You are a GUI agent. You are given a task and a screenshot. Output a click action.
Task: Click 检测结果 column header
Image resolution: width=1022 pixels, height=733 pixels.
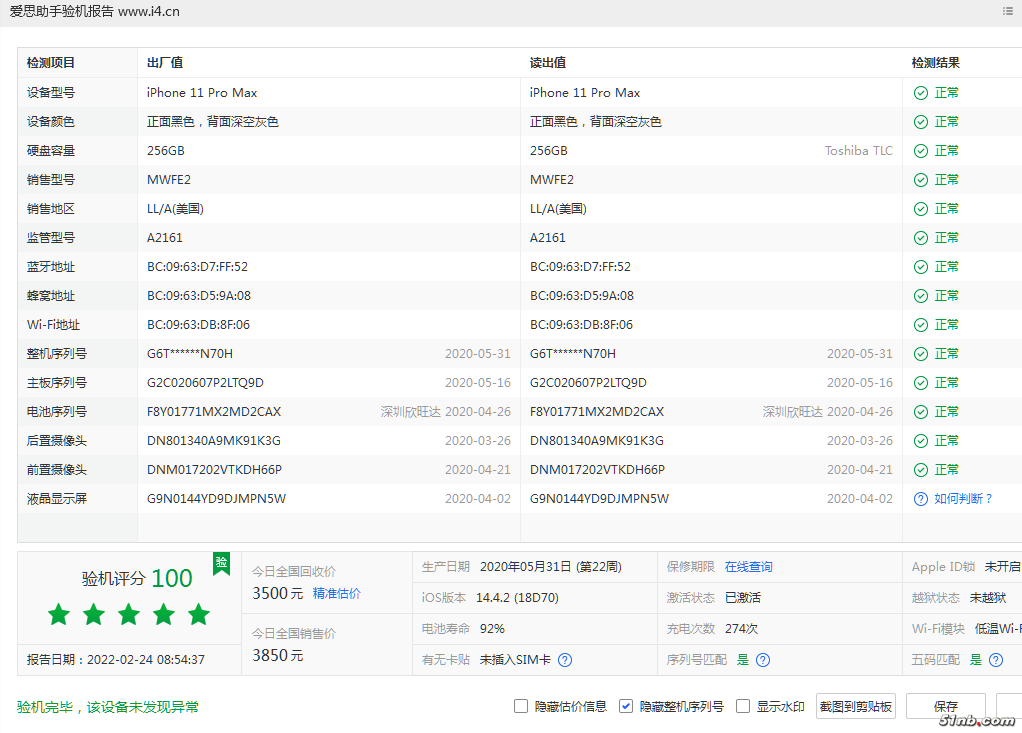(x=935, y=63)
